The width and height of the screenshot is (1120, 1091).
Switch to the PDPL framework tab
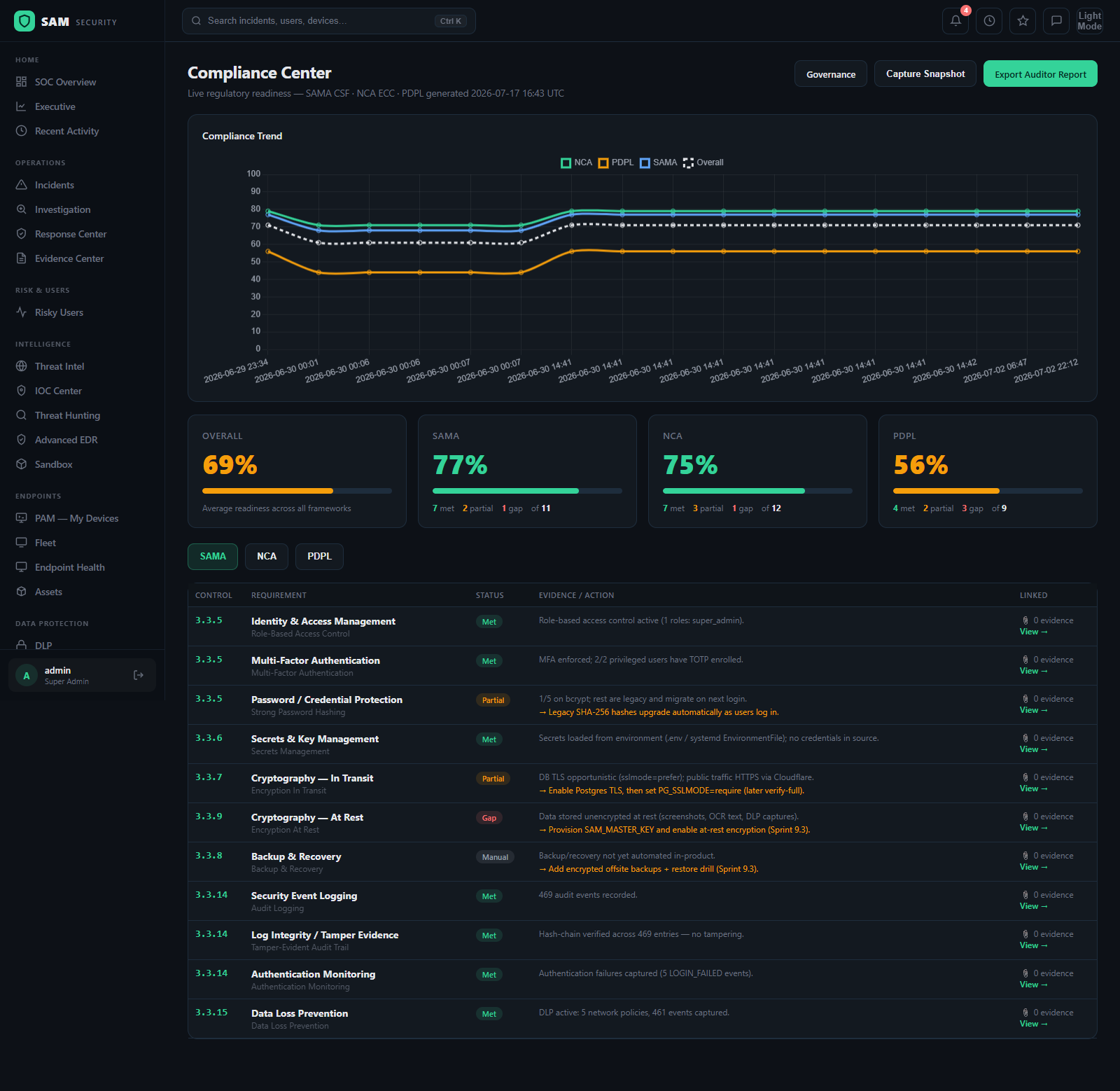[319, 557]
